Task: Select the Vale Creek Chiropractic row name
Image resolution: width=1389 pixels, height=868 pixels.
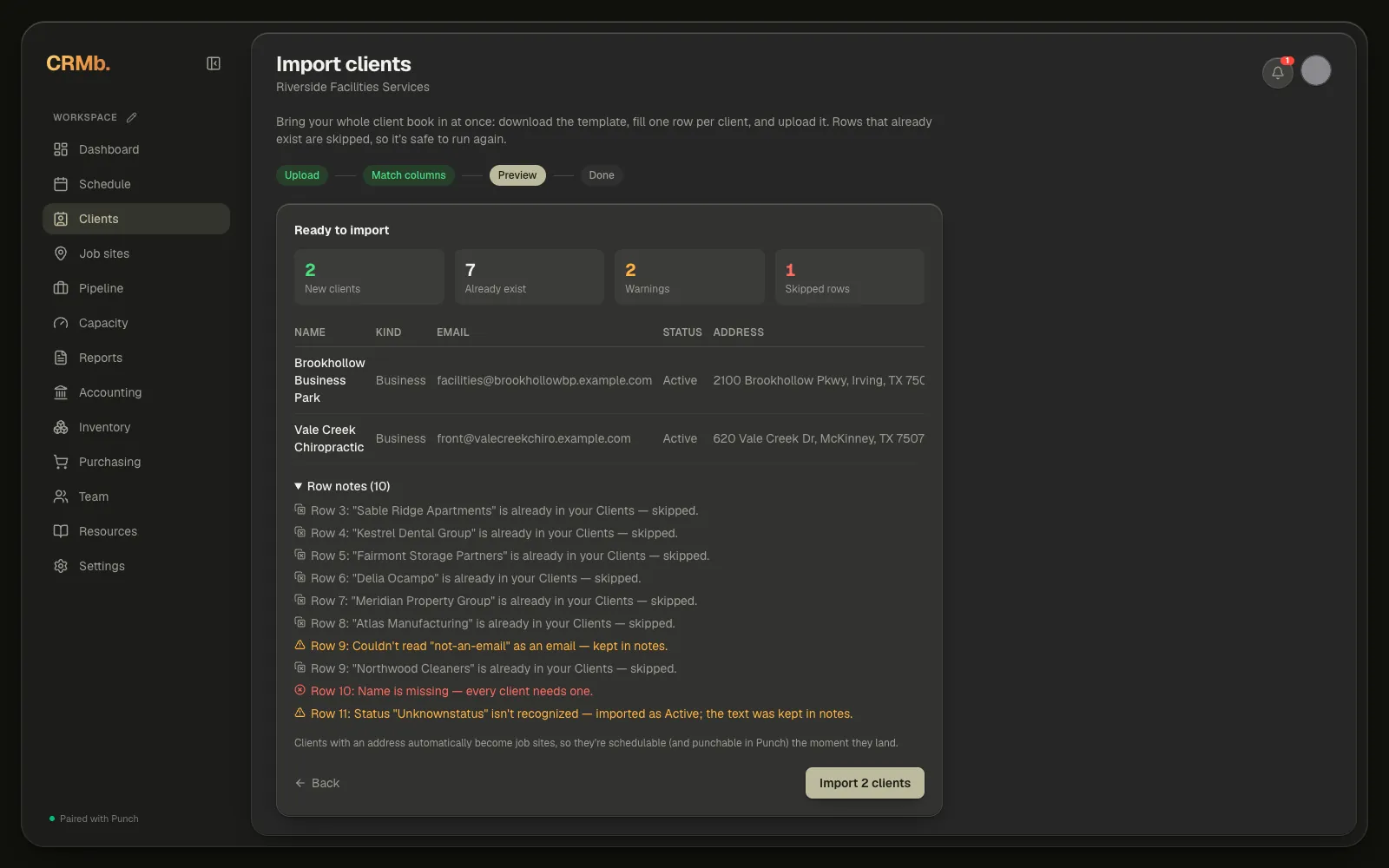Action: pyautogui.click(x=329, y=438)
